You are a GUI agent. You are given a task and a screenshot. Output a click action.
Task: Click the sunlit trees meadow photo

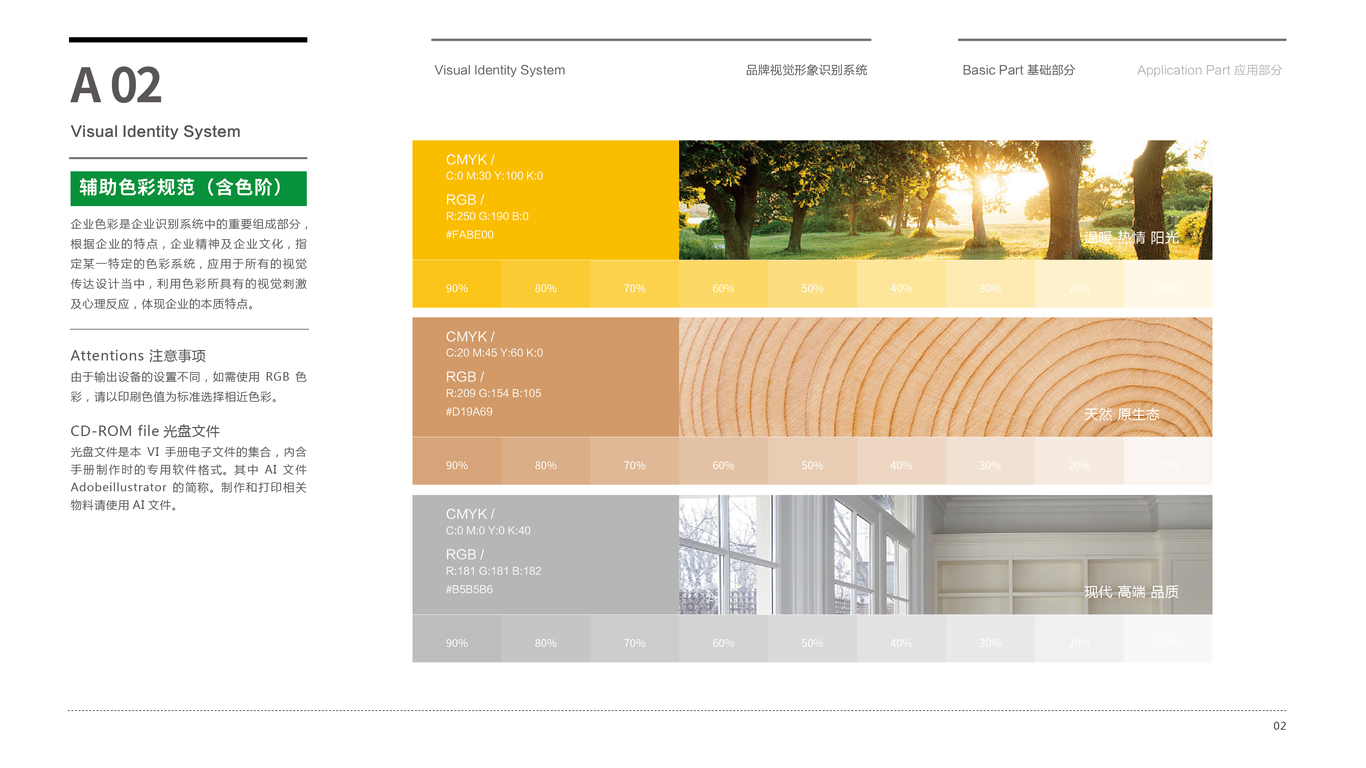click(945, 200)
